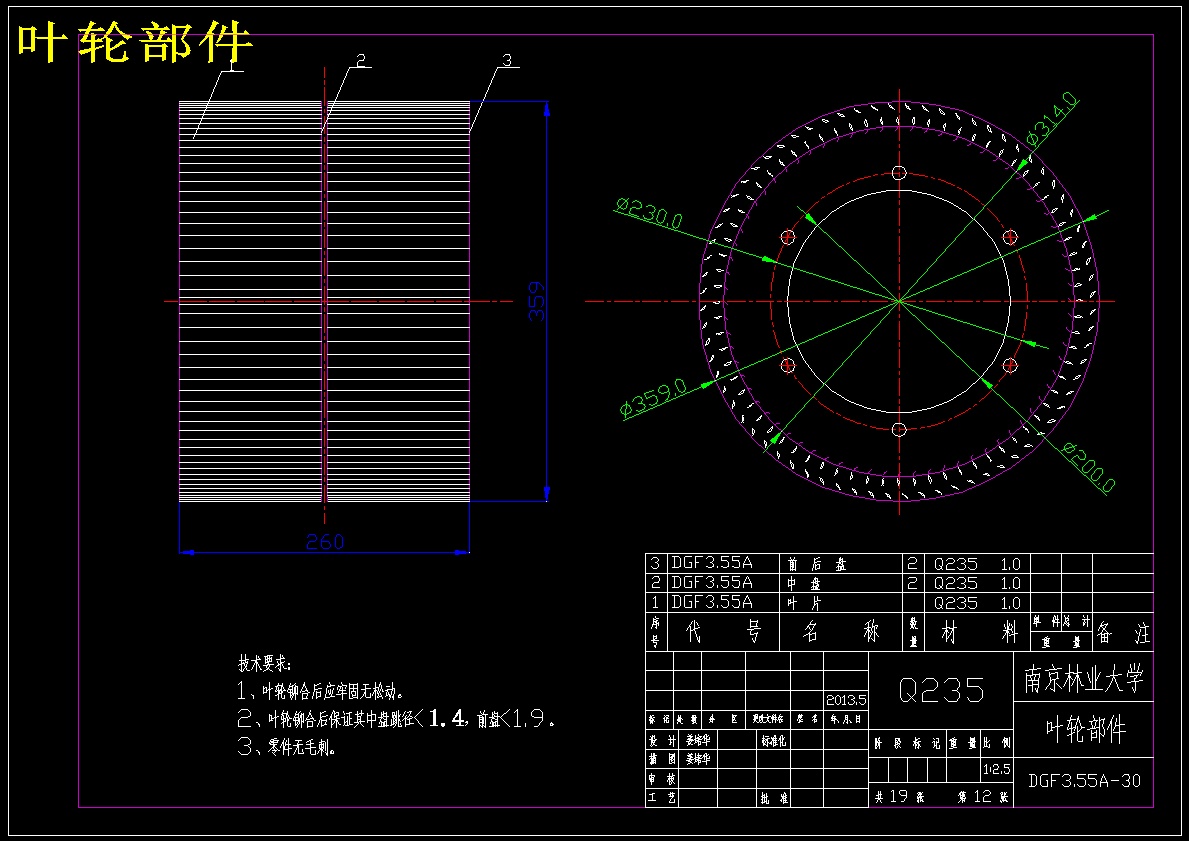Click the 260 width dimension text

click(325, 541)
